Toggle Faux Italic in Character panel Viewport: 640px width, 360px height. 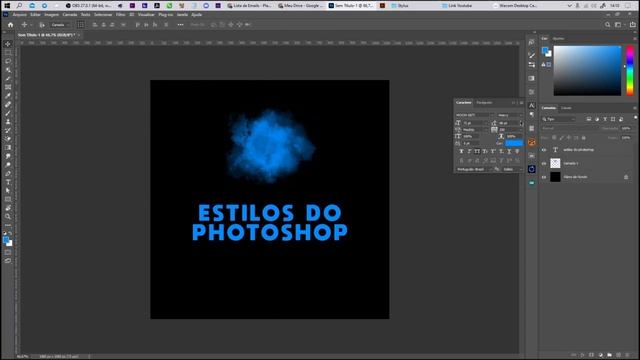tap(469, 151)
